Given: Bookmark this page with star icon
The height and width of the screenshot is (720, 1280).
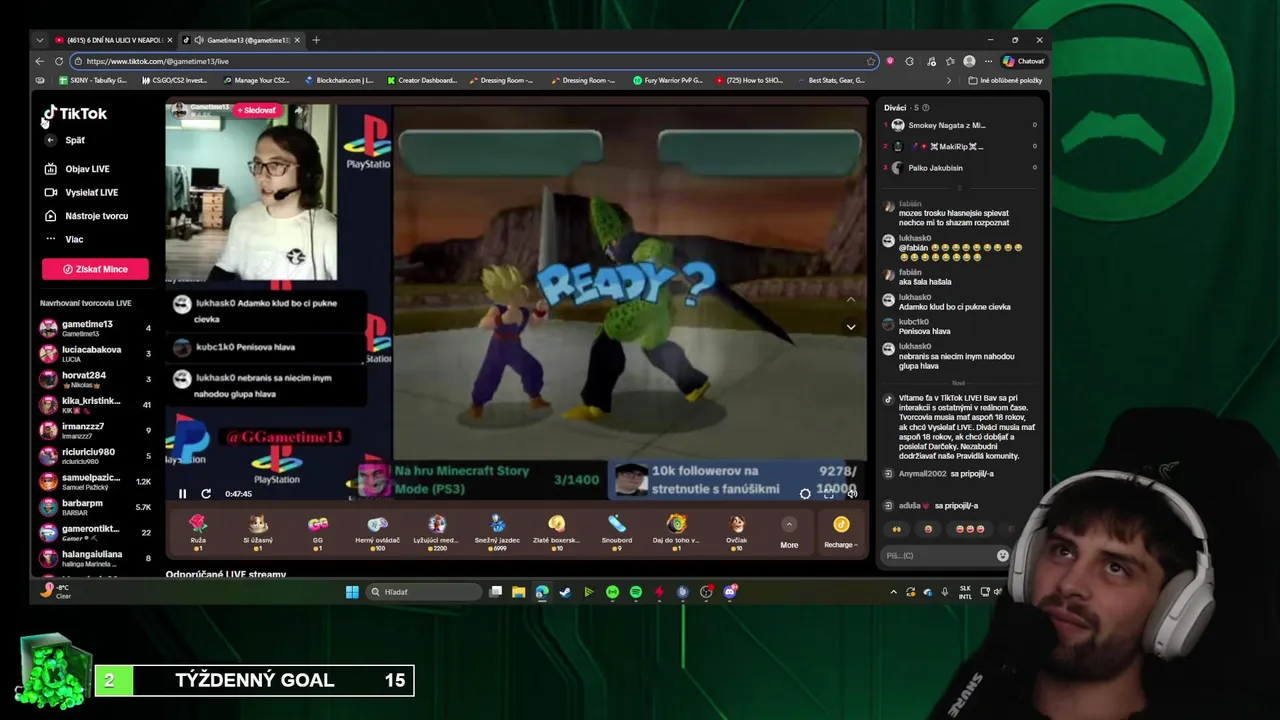Looking at the screenshot, I should coord(870,61).
